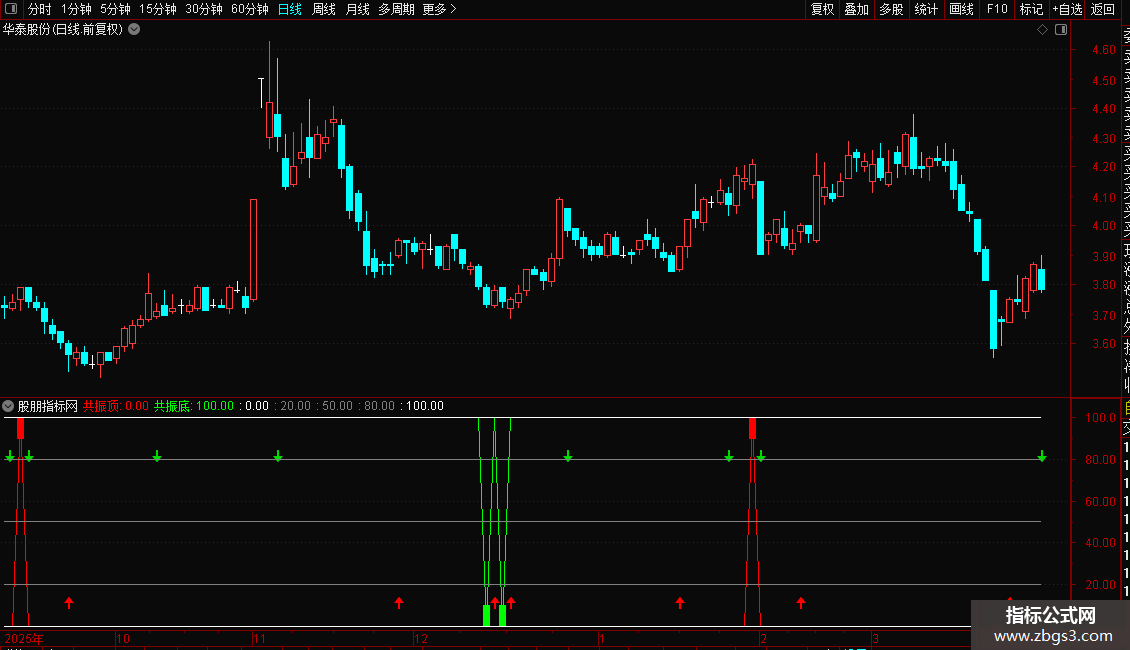Select the 5分钟 period
The height and width of the screenshot is (650, 1130).
coord(115,9)
